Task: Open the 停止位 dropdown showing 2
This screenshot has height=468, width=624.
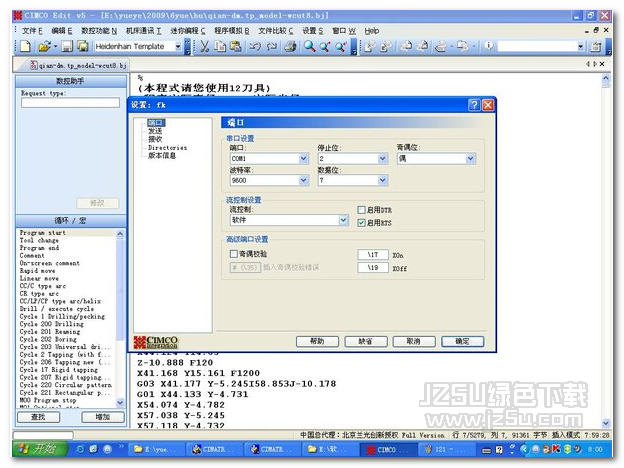Action: [382, 159]
